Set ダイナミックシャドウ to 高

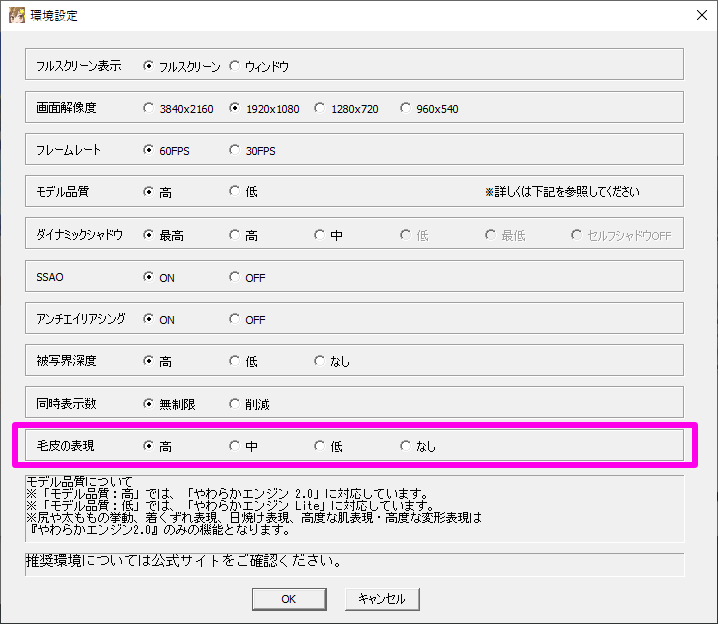point(235,235)
